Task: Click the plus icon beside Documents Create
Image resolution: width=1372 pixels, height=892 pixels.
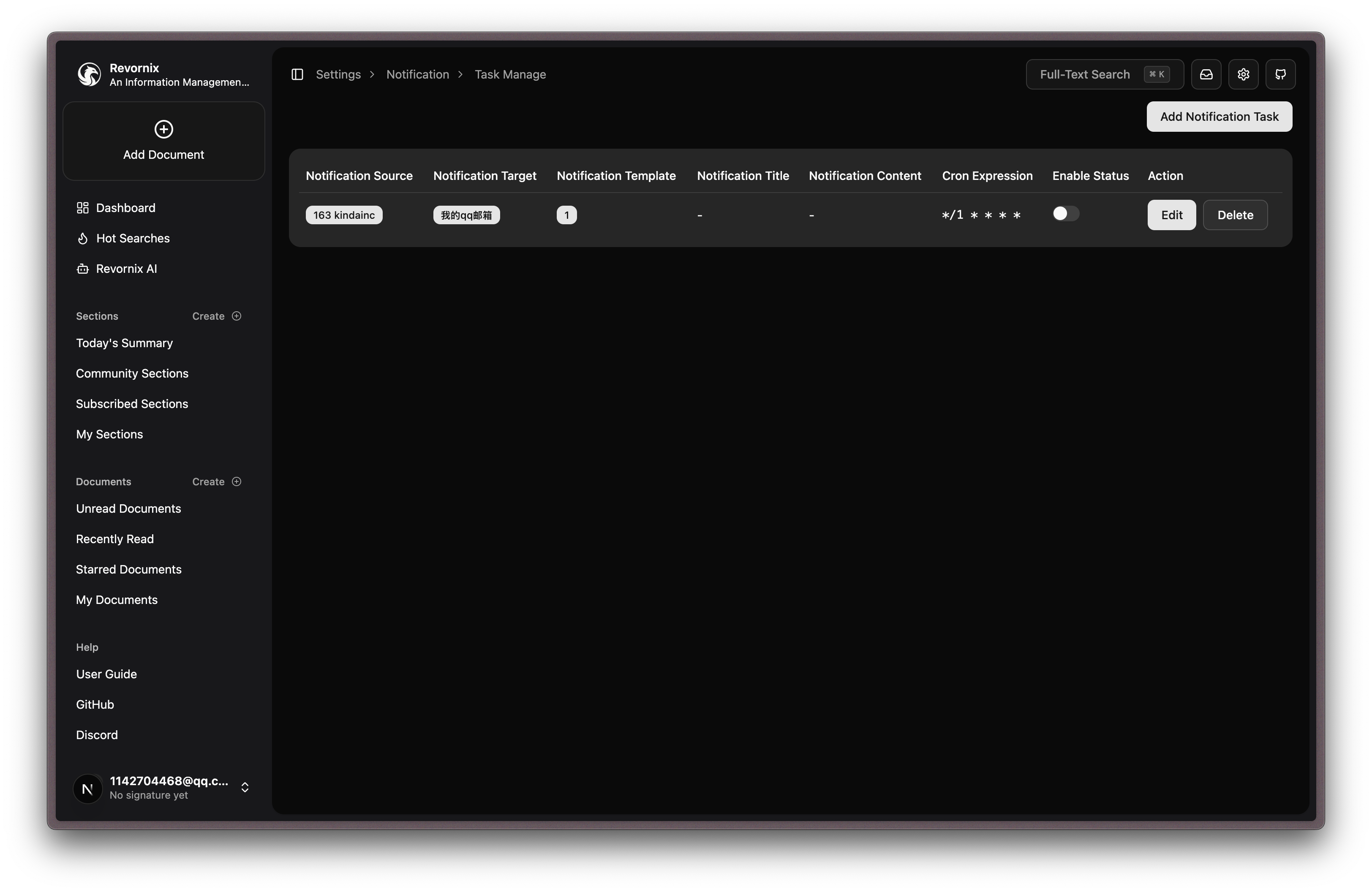Action: pyautogui.click(x=237, y=482)
